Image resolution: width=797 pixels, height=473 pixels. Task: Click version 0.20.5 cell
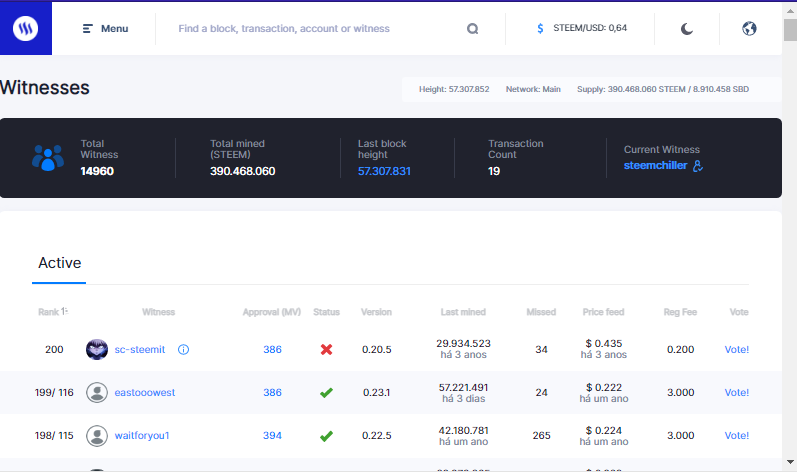377,350
